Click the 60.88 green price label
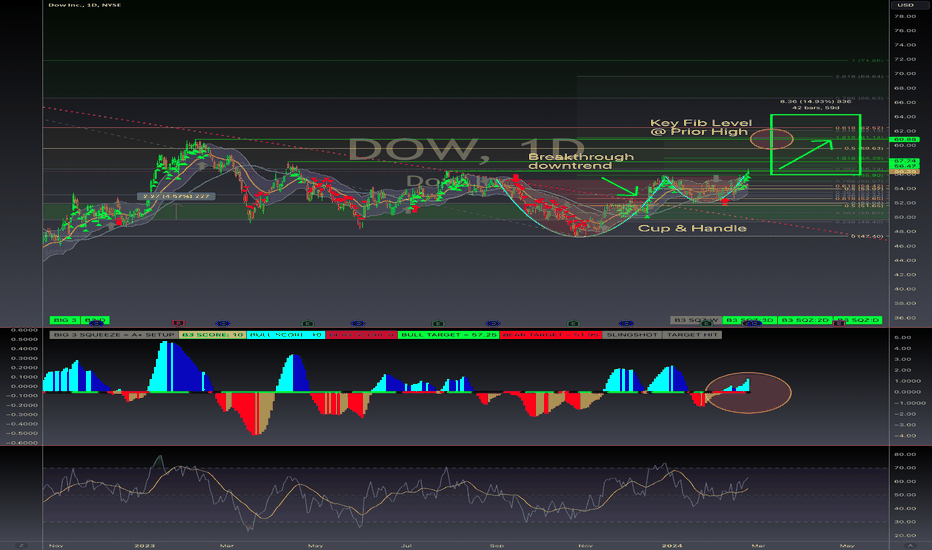This screenshot has height=550, width=932. click(x=904, y=140)
